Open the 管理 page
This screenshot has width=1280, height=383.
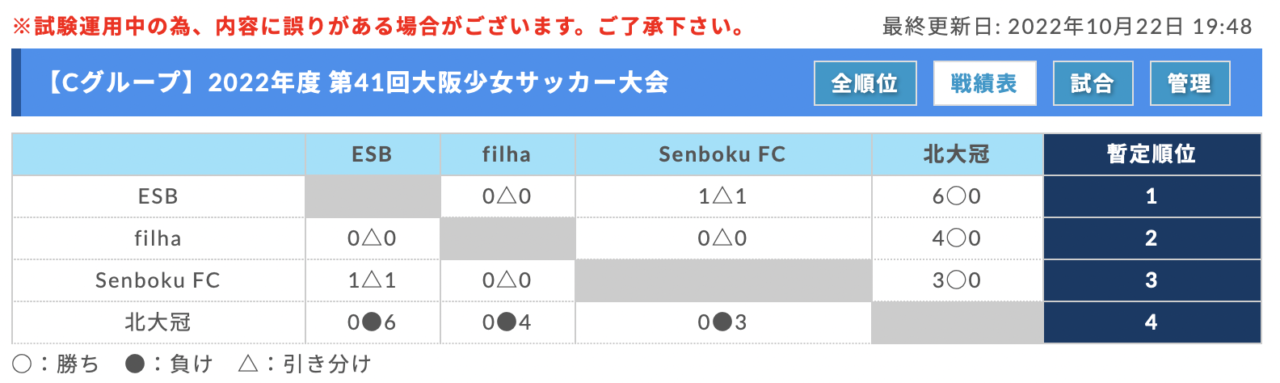tap(1189, 84)
